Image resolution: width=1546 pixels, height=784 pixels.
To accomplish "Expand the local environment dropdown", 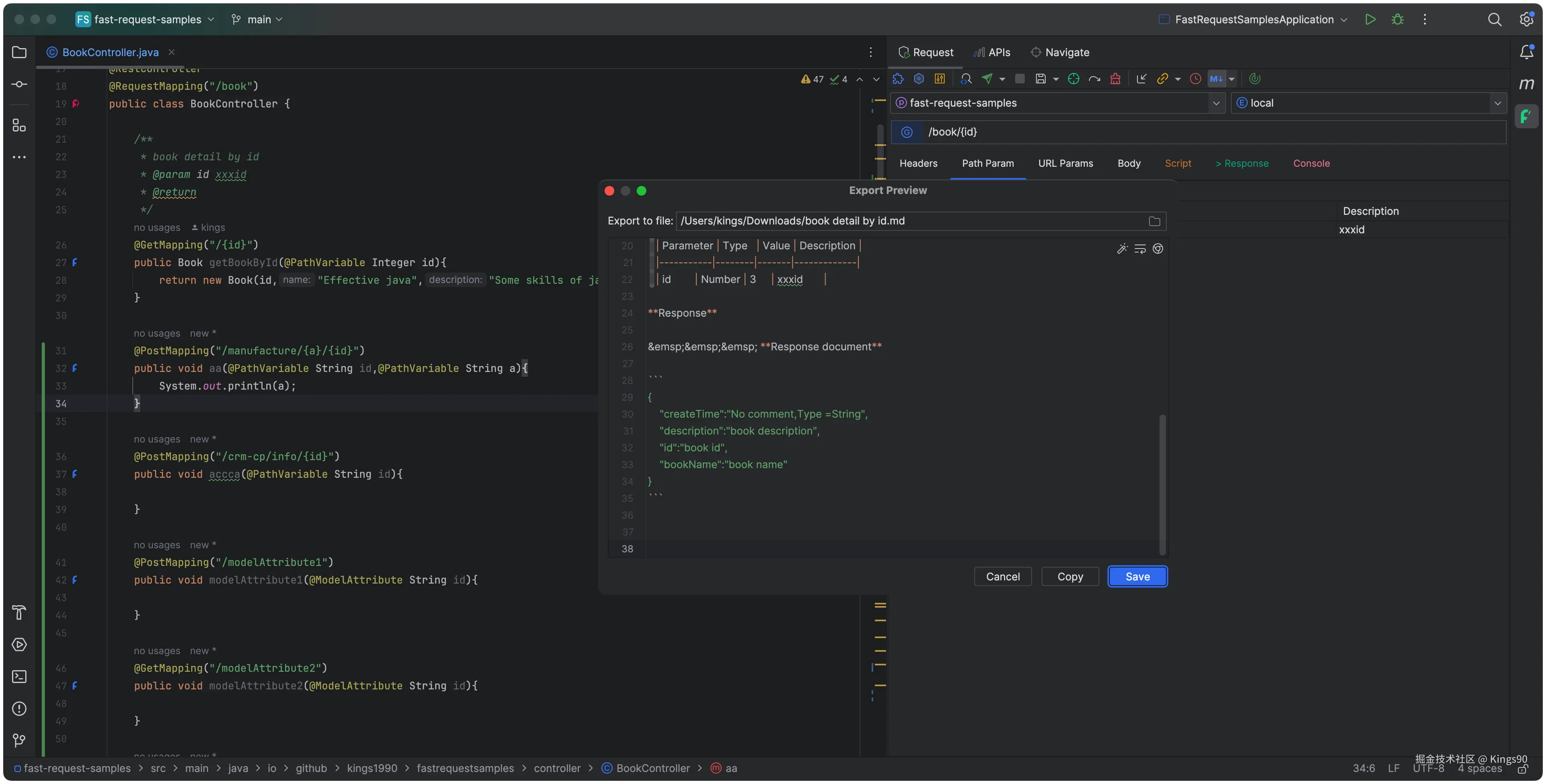I will click(x=1497, y=103).
